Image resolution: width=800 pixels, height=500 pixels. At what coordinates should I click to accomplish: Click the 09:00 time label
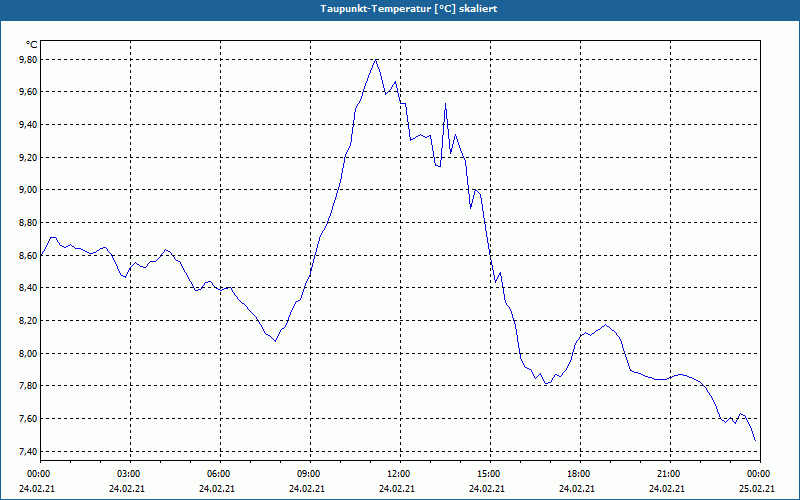310,474
